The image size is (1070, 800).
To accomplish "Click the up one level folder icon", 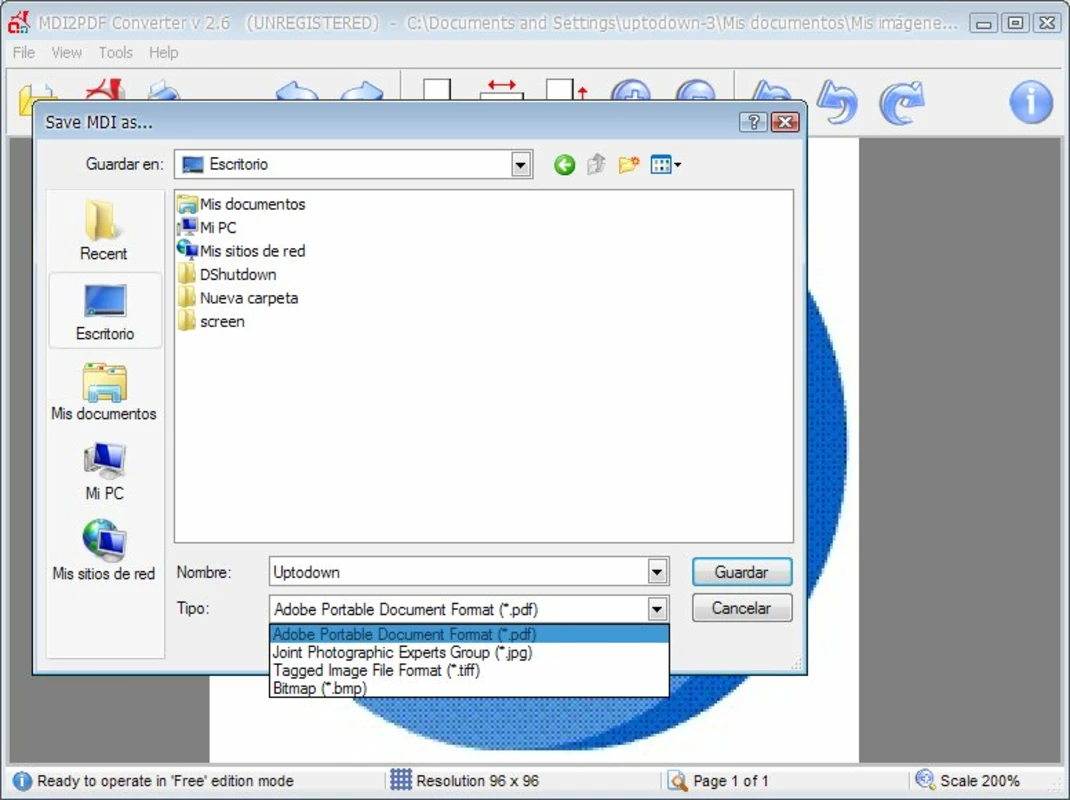I will [596, 165].
